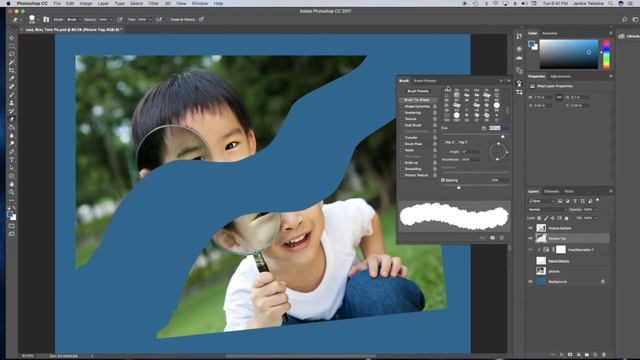Viewport: 640px width, 360px height.
Task: Select the Type tool
Action: pos(11,160)
